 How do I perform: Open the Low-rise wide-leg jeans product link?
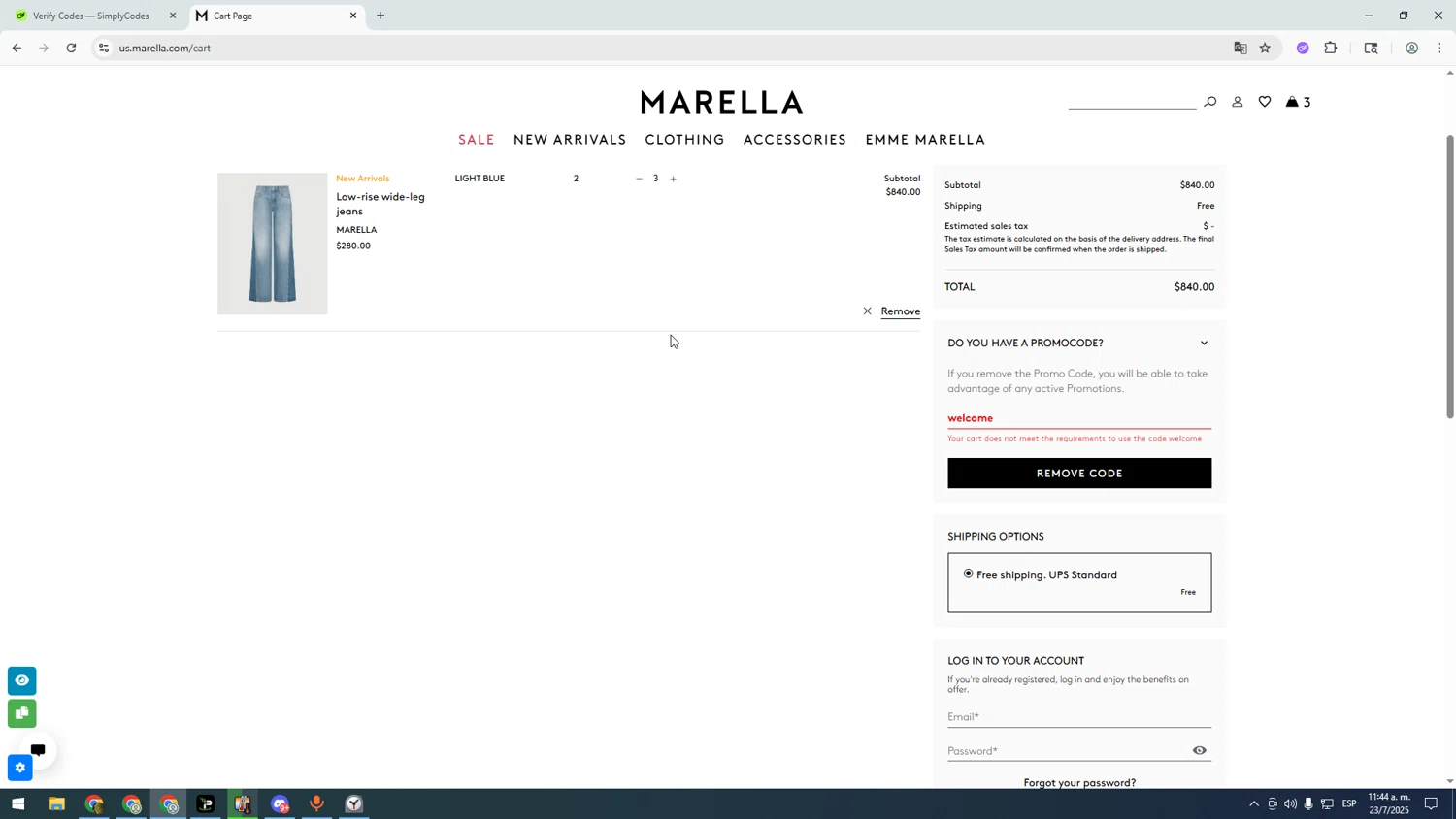point(381,204)
